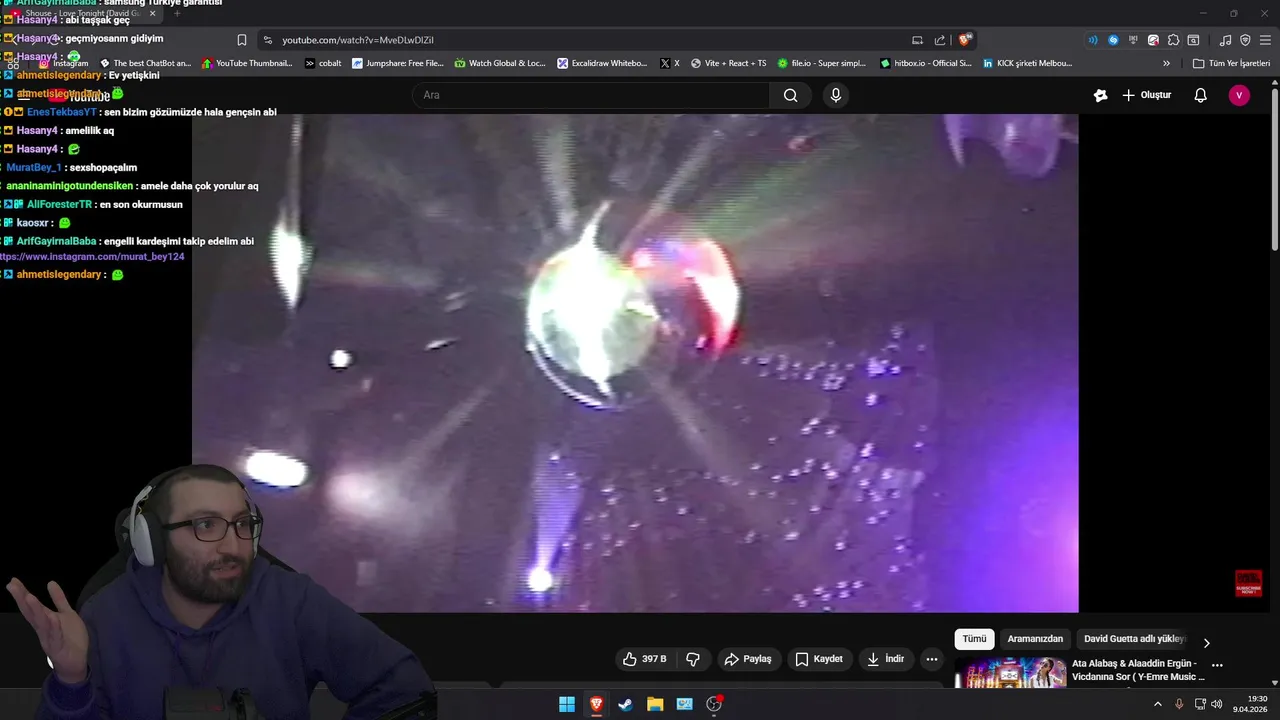Viewport: 1280px width, 720px height.
Task: Open the account avatar menu
Action: [1239, 95]
